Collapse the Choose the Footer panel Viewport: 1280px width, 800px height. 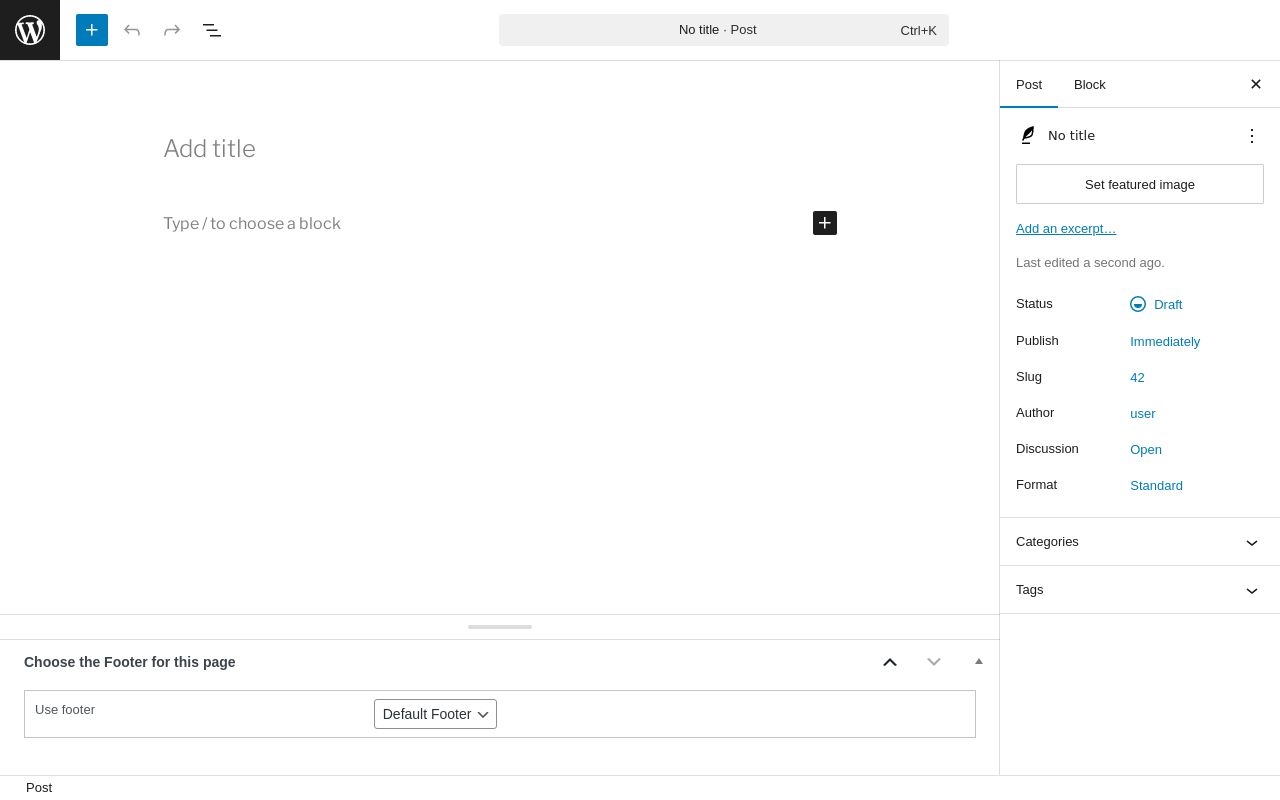(x=979, y=661)
